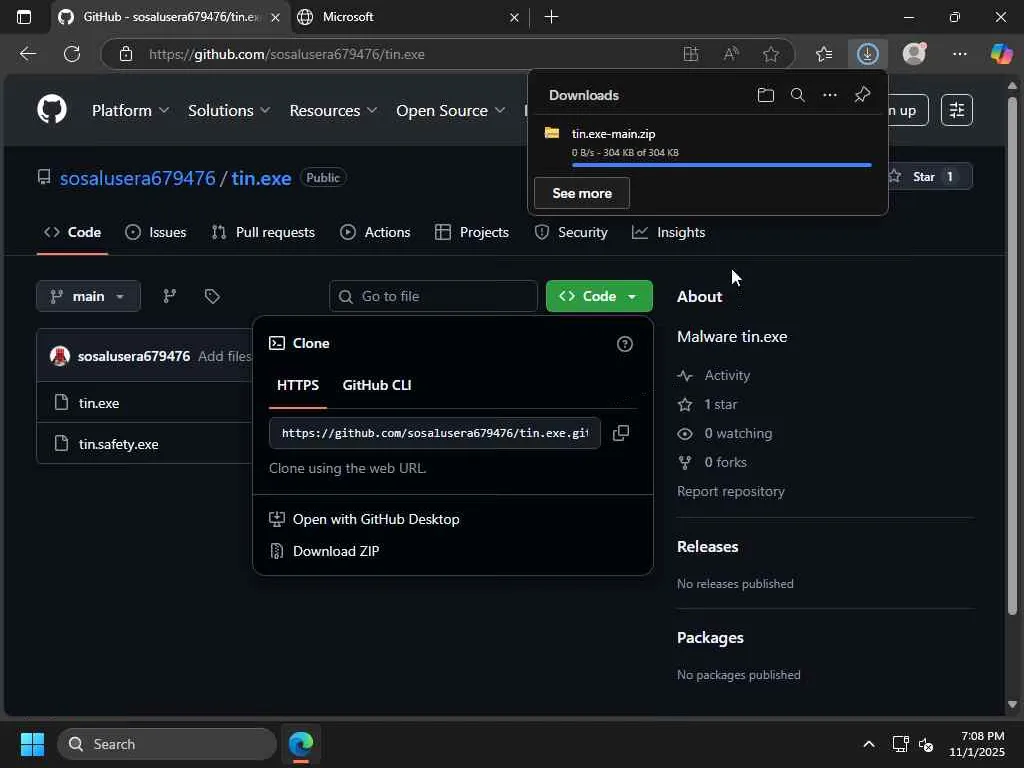1024x768 pixels.
Task: Close the Microsoft tab
Action: (x=514, y=17)
